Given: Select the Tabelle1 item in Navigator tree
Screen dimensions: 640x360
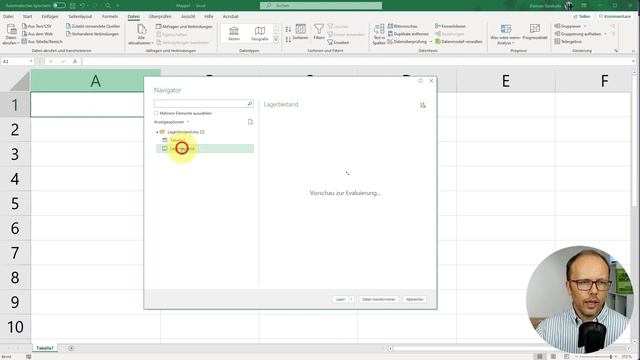Looking at the screenshot, I should (177, 140).
